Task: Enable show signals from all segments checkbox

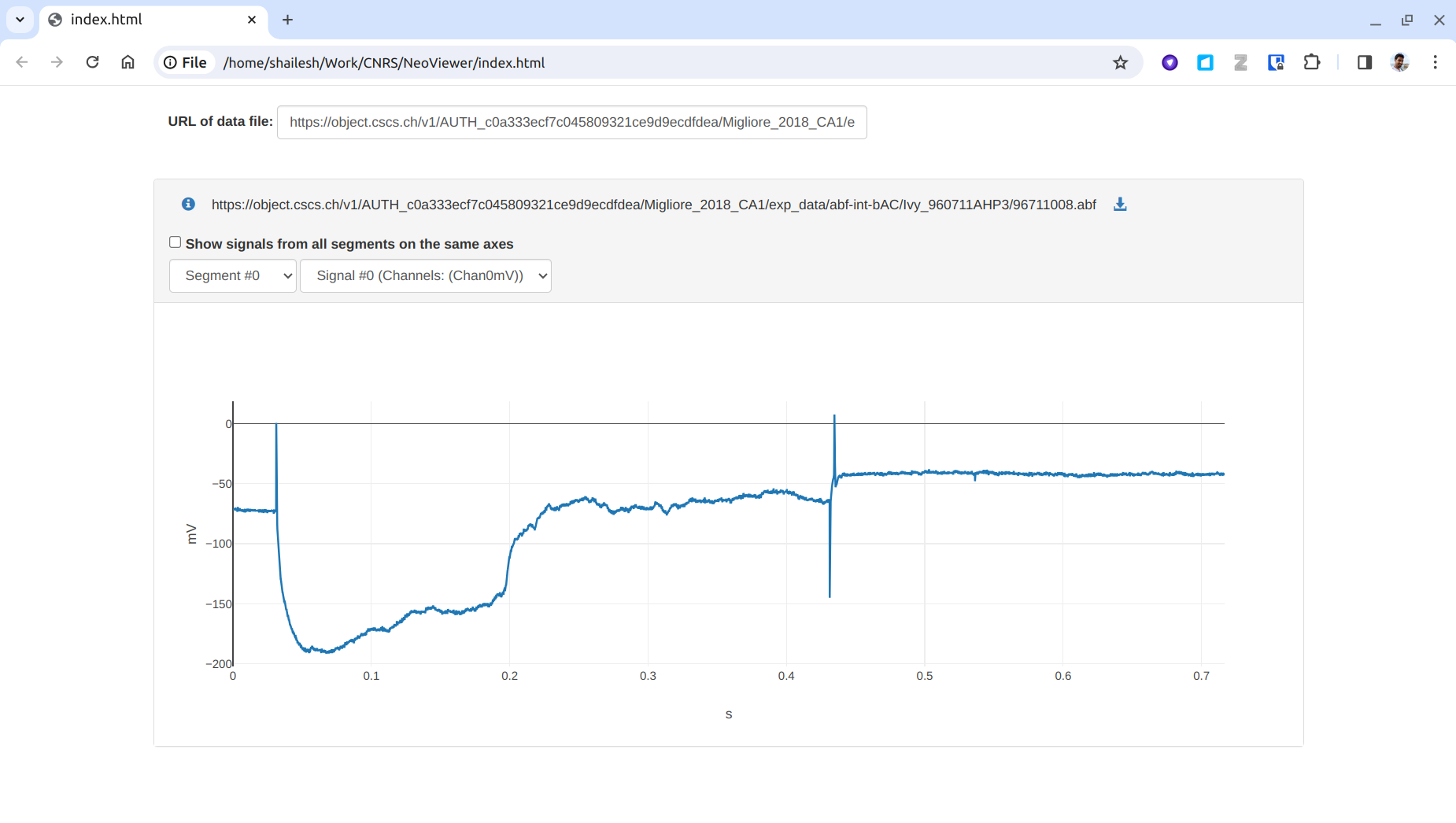Action: point(176,242)
